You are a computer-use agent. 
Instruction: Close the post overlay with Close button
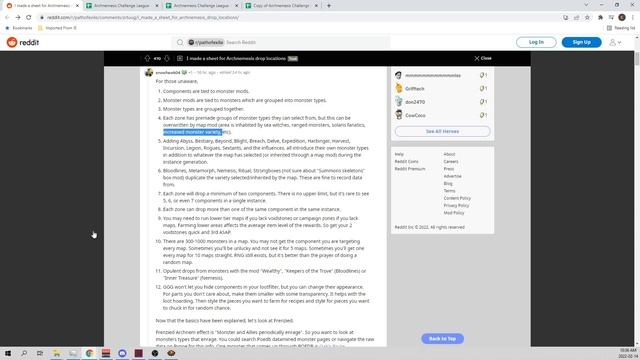483,58
